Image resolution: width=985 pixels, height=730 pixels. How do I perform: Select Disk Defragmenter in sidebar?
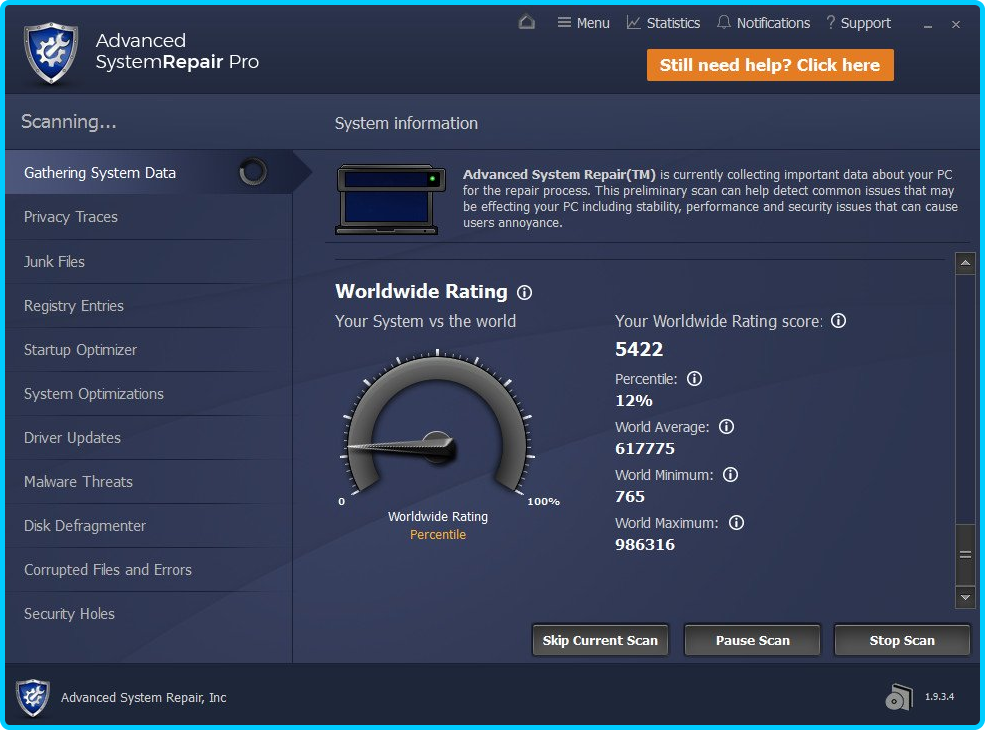[x=148, y=525]
